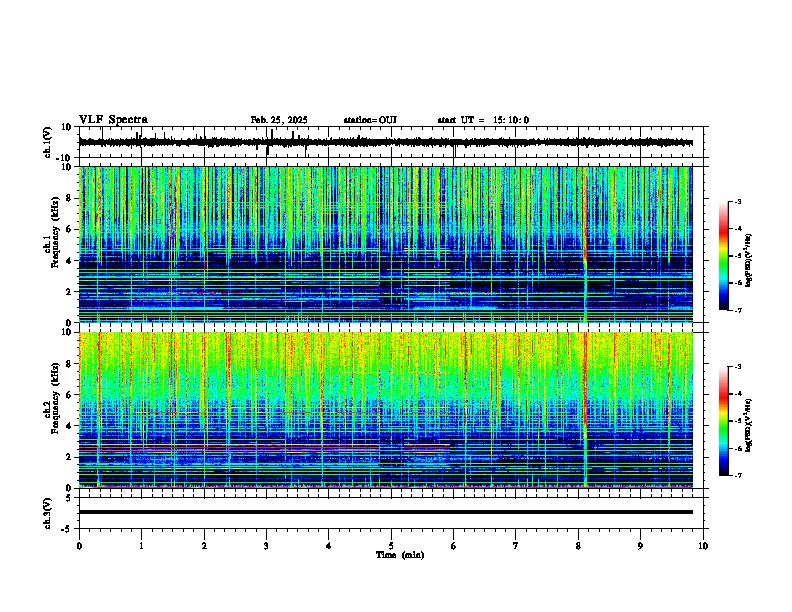Image resolution: width=792 pixels, height=612 pixels.
Task: Click the "8" tick on ch.2 frequency axis
Action: (70, 364)
